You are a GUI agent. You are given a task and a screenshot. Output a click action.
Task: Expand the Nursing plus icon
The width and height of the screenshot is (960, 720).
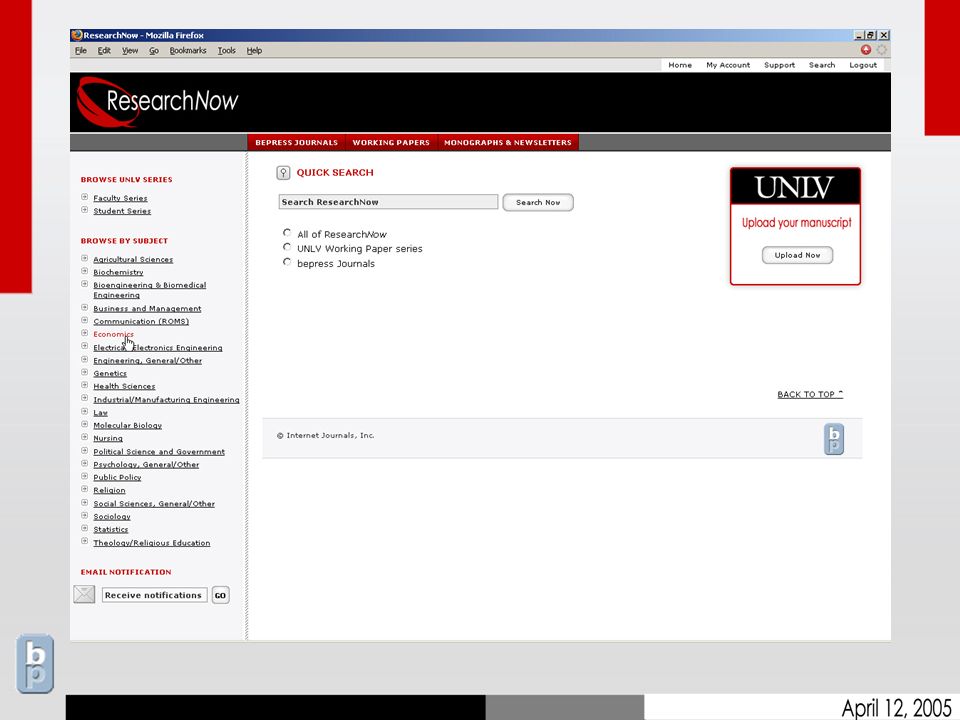84,437
